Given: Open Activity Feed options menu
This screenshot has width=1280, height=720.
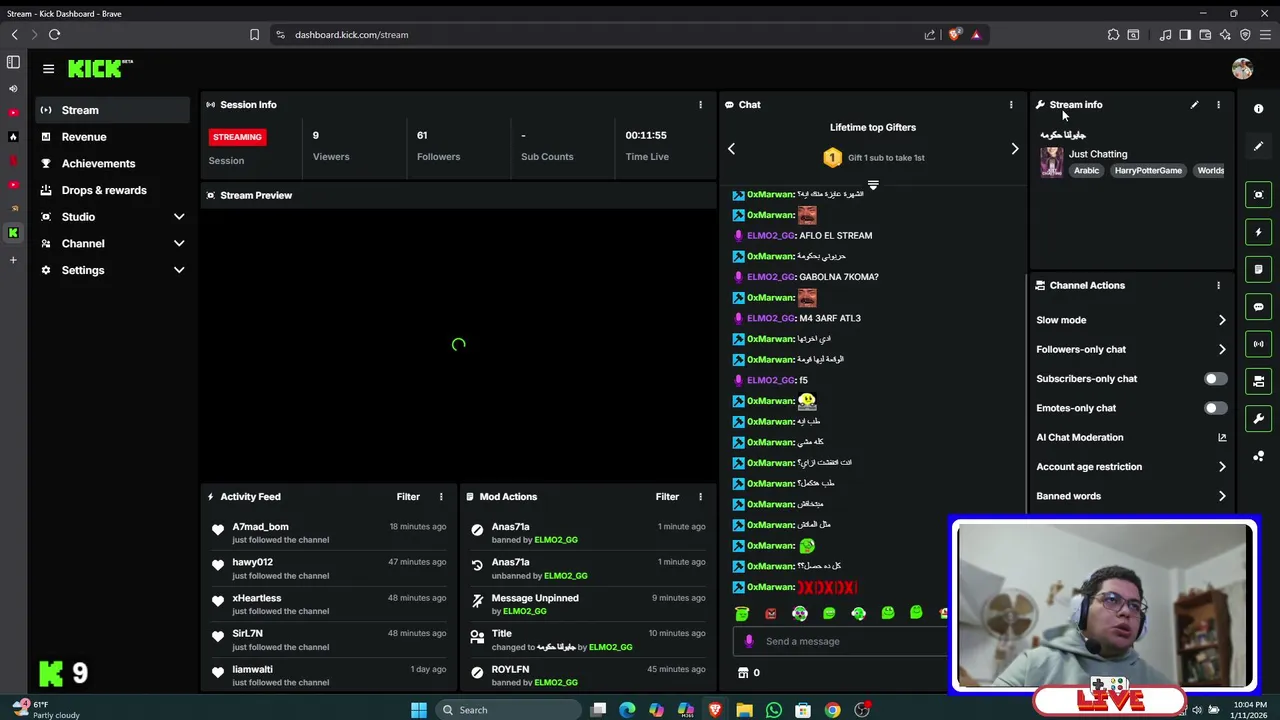Looking at the screenshot, I should pos(441,496).
